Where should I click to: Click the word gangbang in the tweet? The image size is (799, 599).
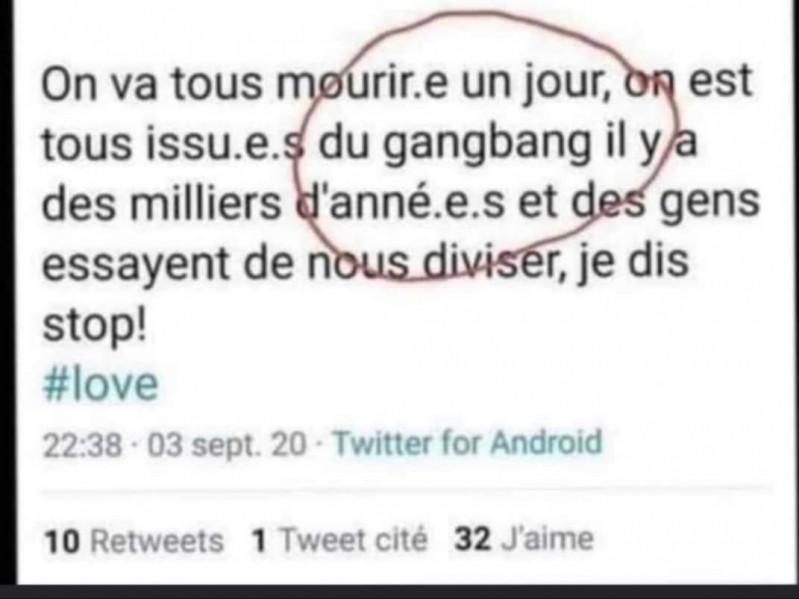point(485,144)
